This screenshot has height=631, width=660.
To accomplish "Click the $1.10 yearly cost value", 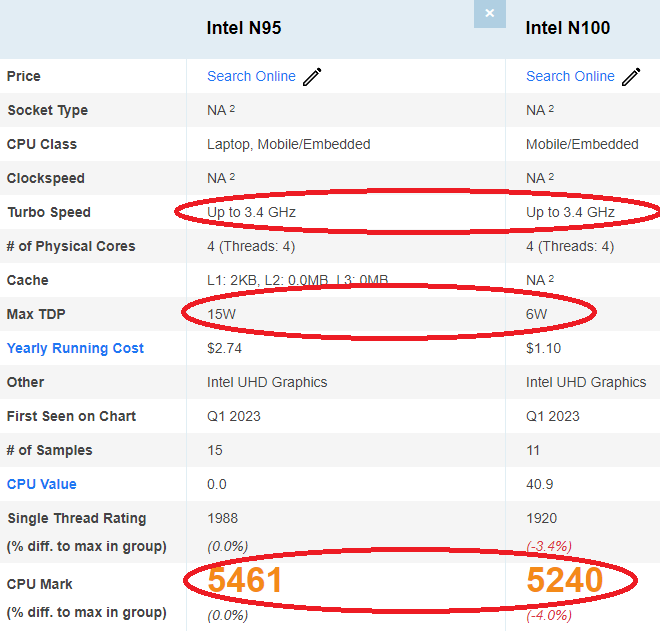I will tap(543, 349).
